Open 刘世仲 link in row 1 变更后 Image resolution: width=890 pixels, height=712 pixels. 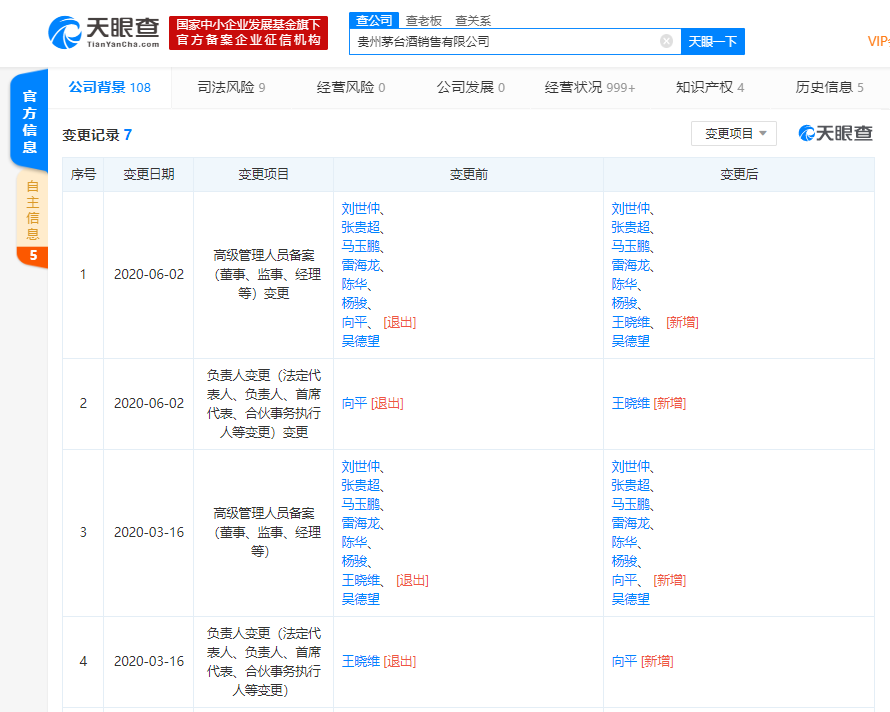(x=631, y=208)
